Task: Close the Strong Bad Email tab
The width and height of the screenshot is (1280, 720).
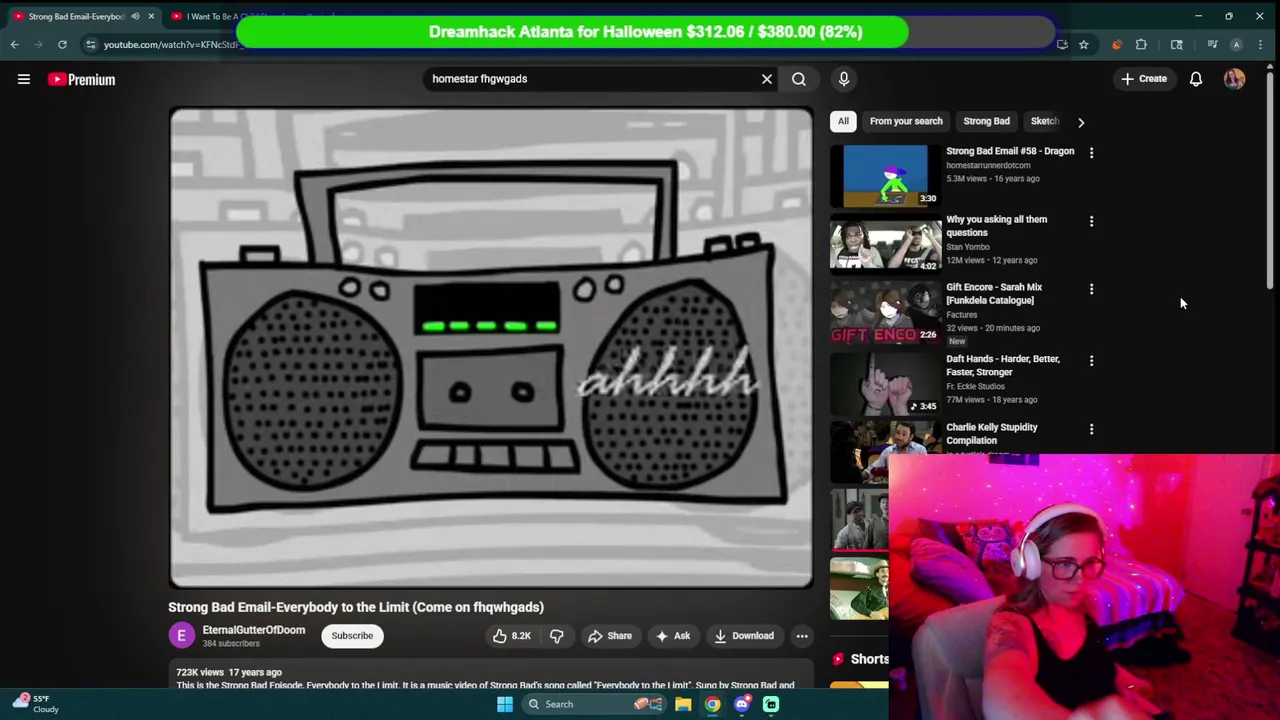Action: click(151, 16)
